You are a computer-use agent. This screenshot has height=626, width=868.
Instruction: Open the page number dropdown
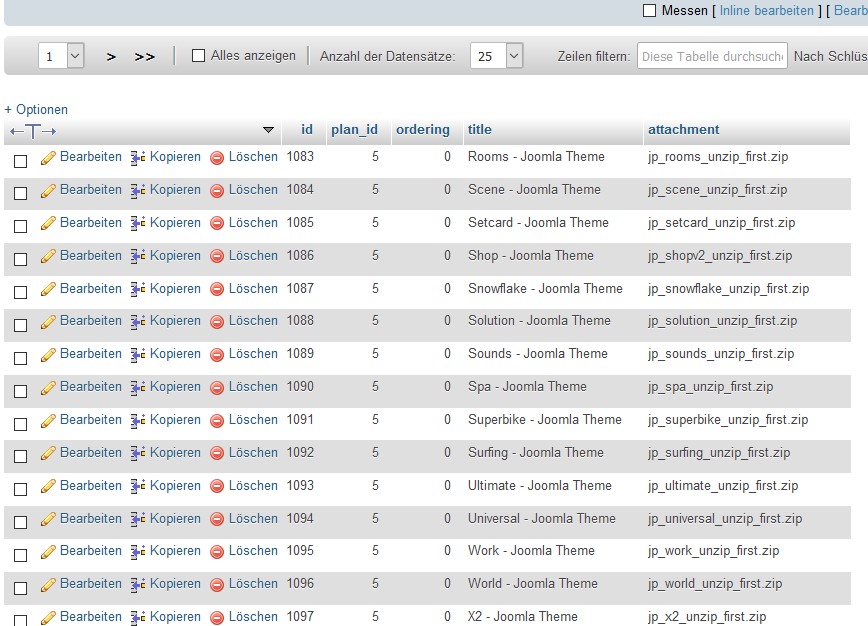click(x=61, y=56)
